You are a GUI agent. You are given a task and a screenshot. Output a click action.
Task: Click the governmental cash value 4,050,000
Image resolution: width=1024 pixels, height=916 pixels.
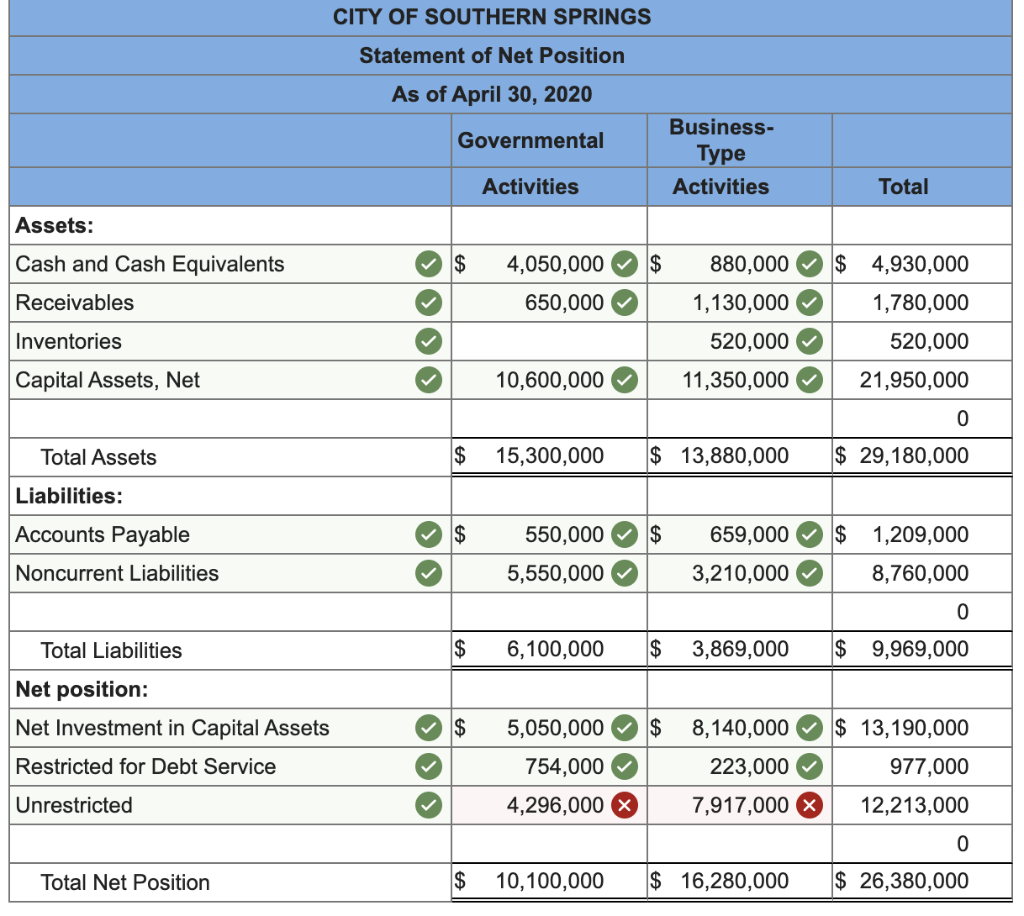pyautogui.click(x=555, y=264)
